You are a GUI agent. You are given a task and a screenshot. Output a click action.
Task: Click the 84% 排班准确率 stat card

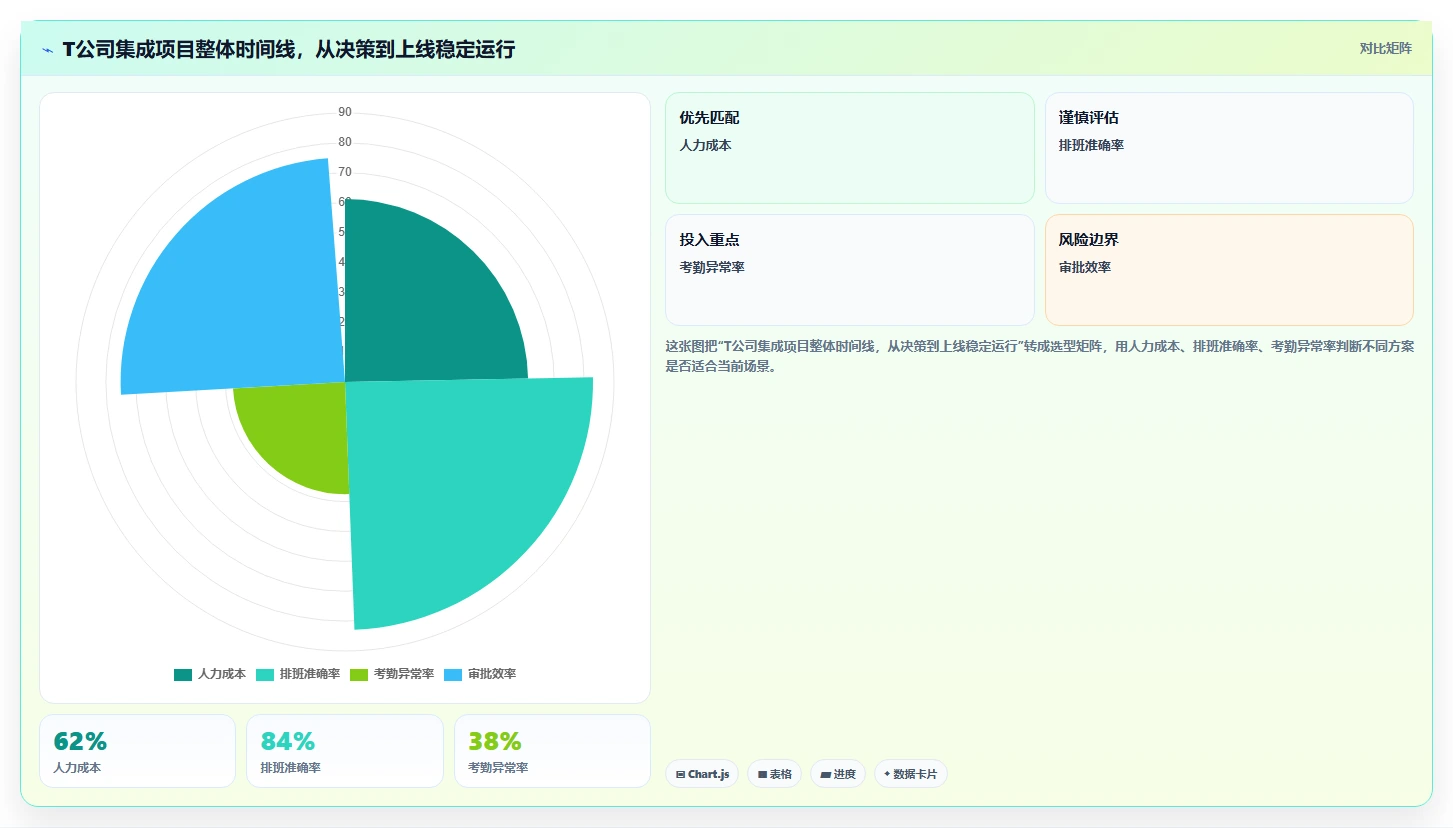tap(345, 751)
